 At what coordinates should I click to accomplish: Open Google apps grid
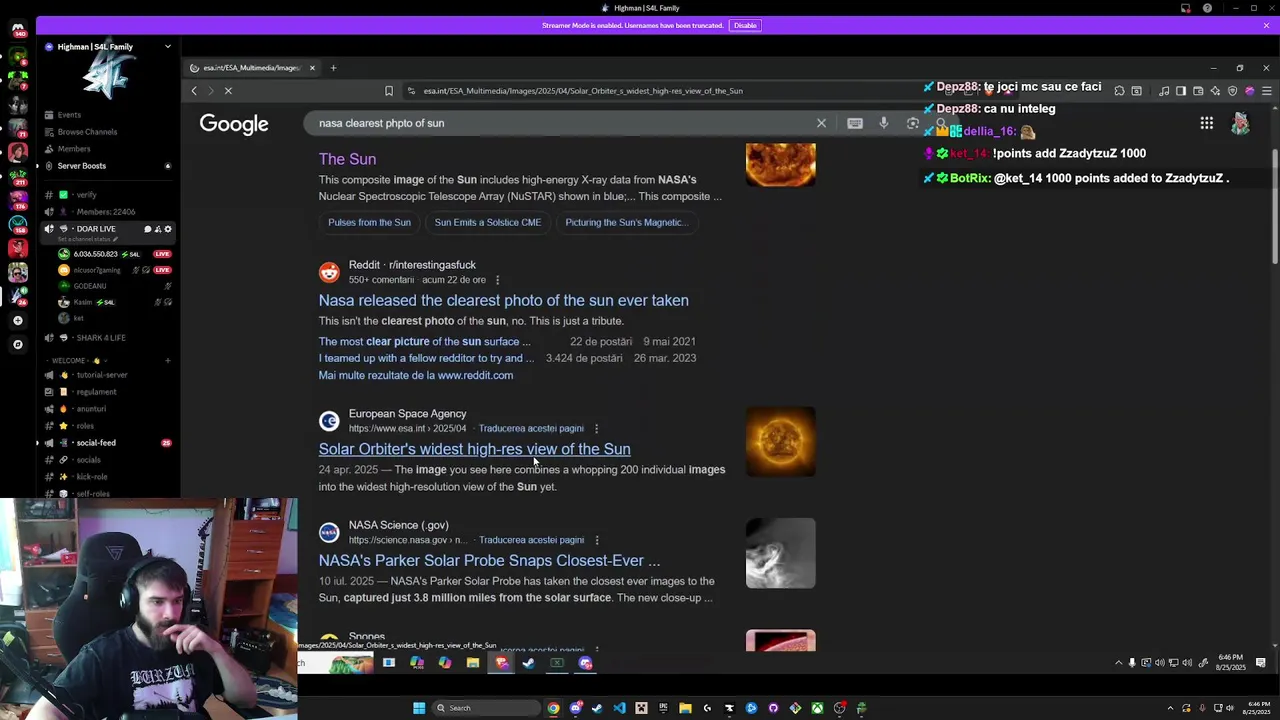tap(1207, 123)
